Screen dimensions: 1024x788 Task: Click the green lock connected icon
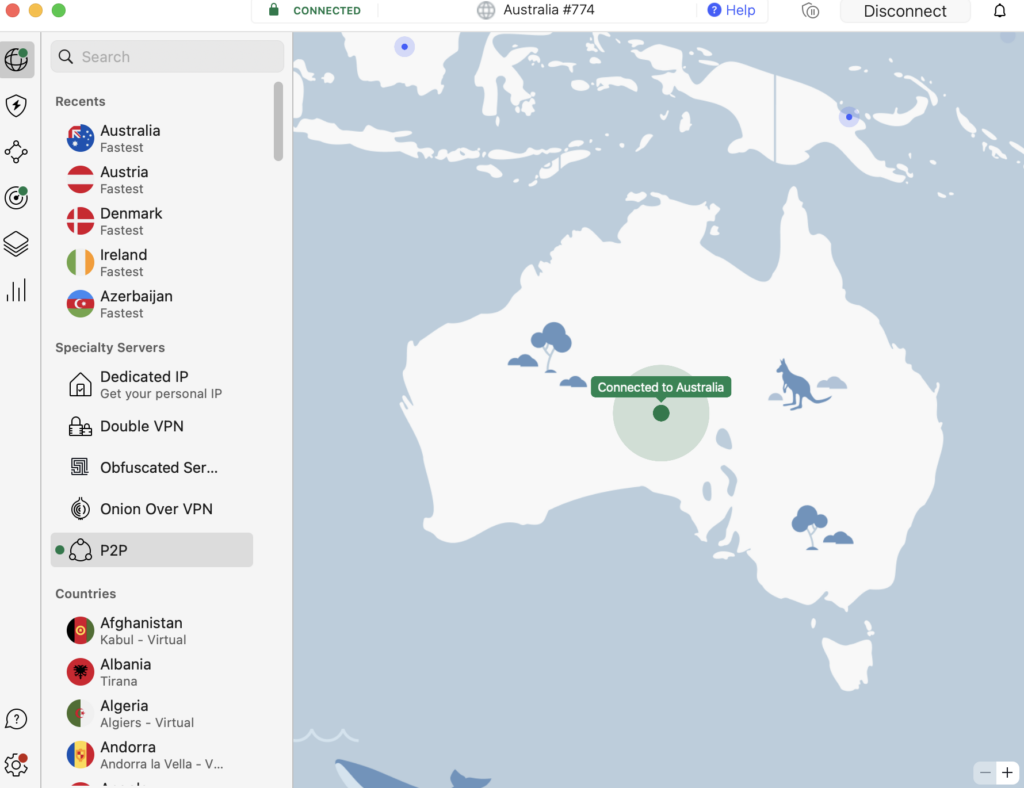(274, 10)
